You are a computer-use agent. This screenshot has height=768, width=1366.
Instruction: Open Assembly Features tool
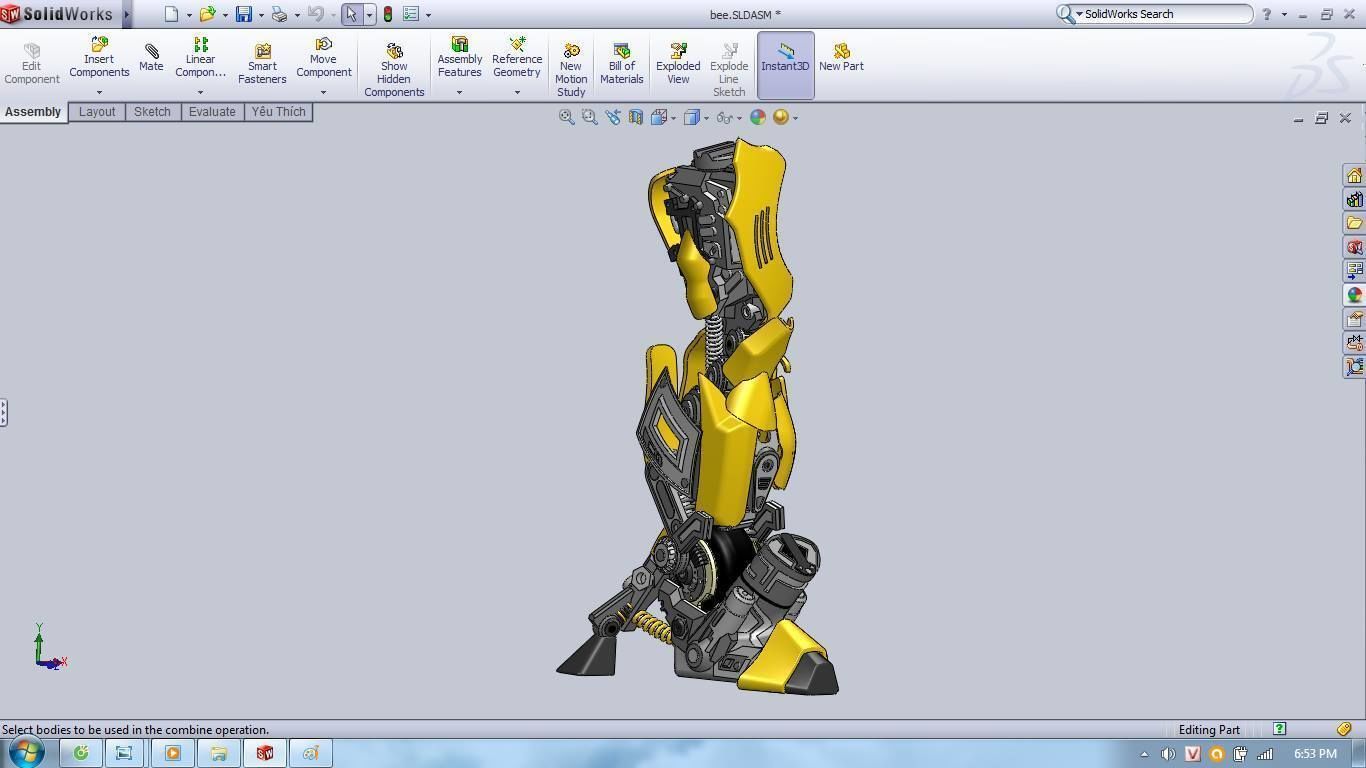pos(459,58)
